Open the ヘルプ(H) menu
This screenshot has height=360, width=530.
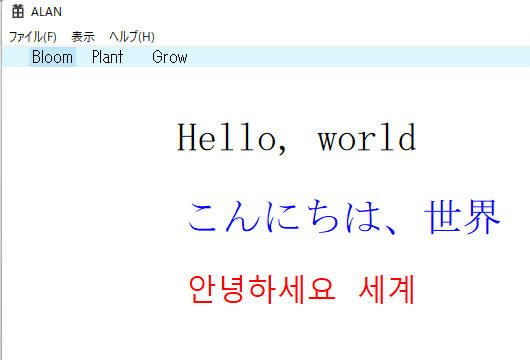[132, 37]
